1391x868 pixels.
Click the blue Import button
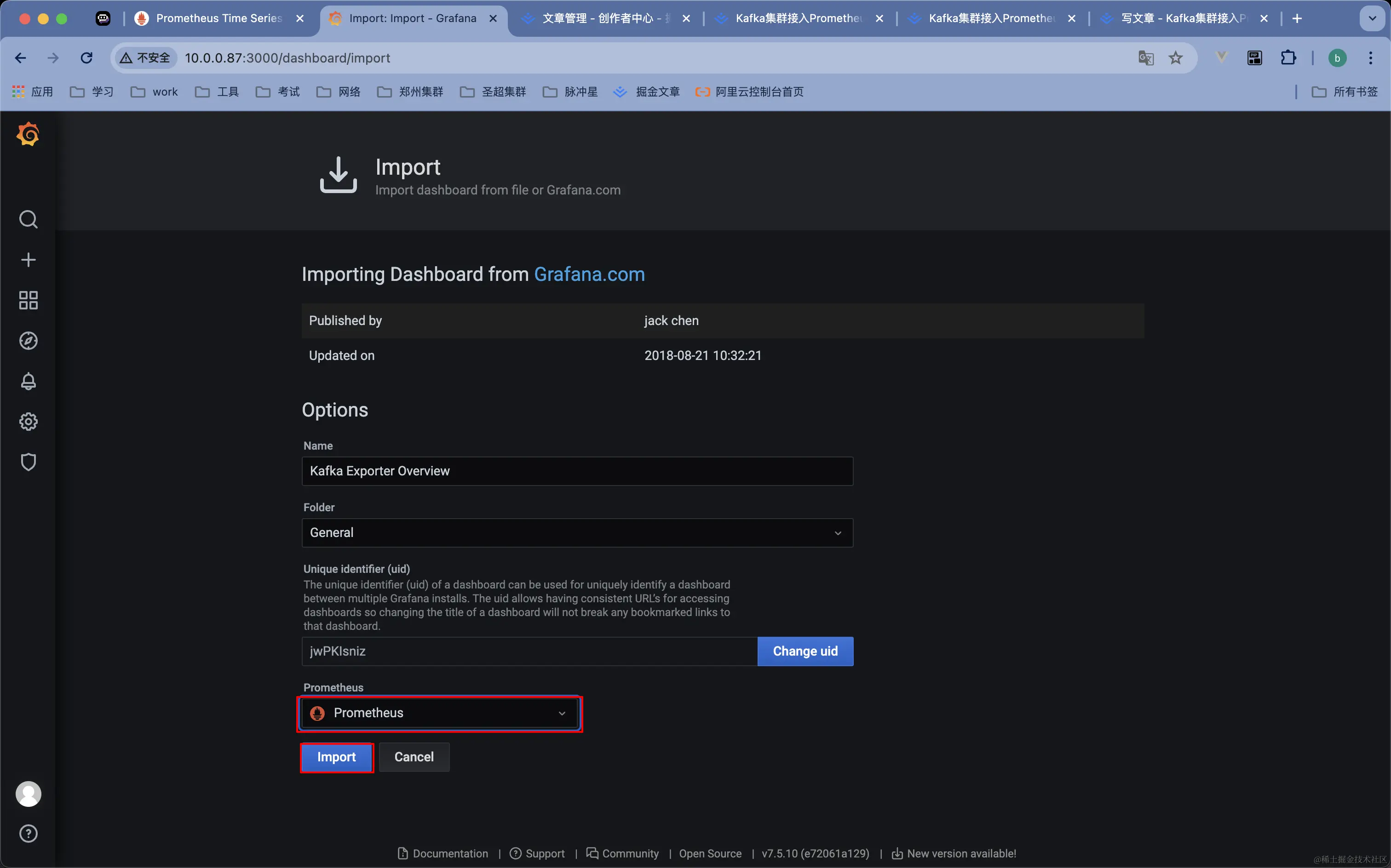pos(337,757)
